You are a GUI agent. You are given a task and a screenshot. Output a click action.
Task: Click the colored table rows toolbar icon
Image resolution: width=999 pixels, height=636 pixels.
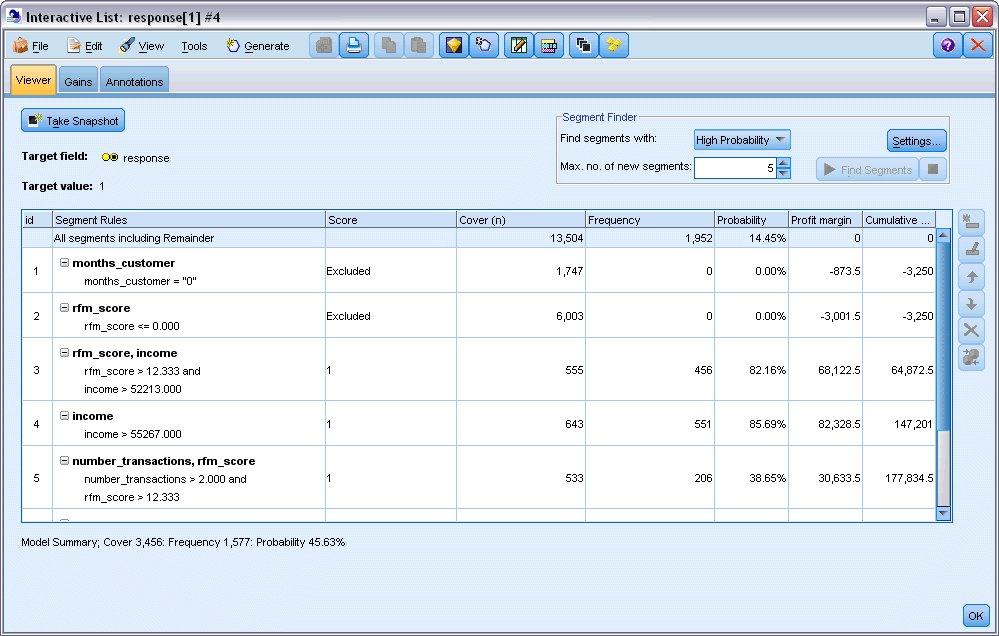[549, 45]
